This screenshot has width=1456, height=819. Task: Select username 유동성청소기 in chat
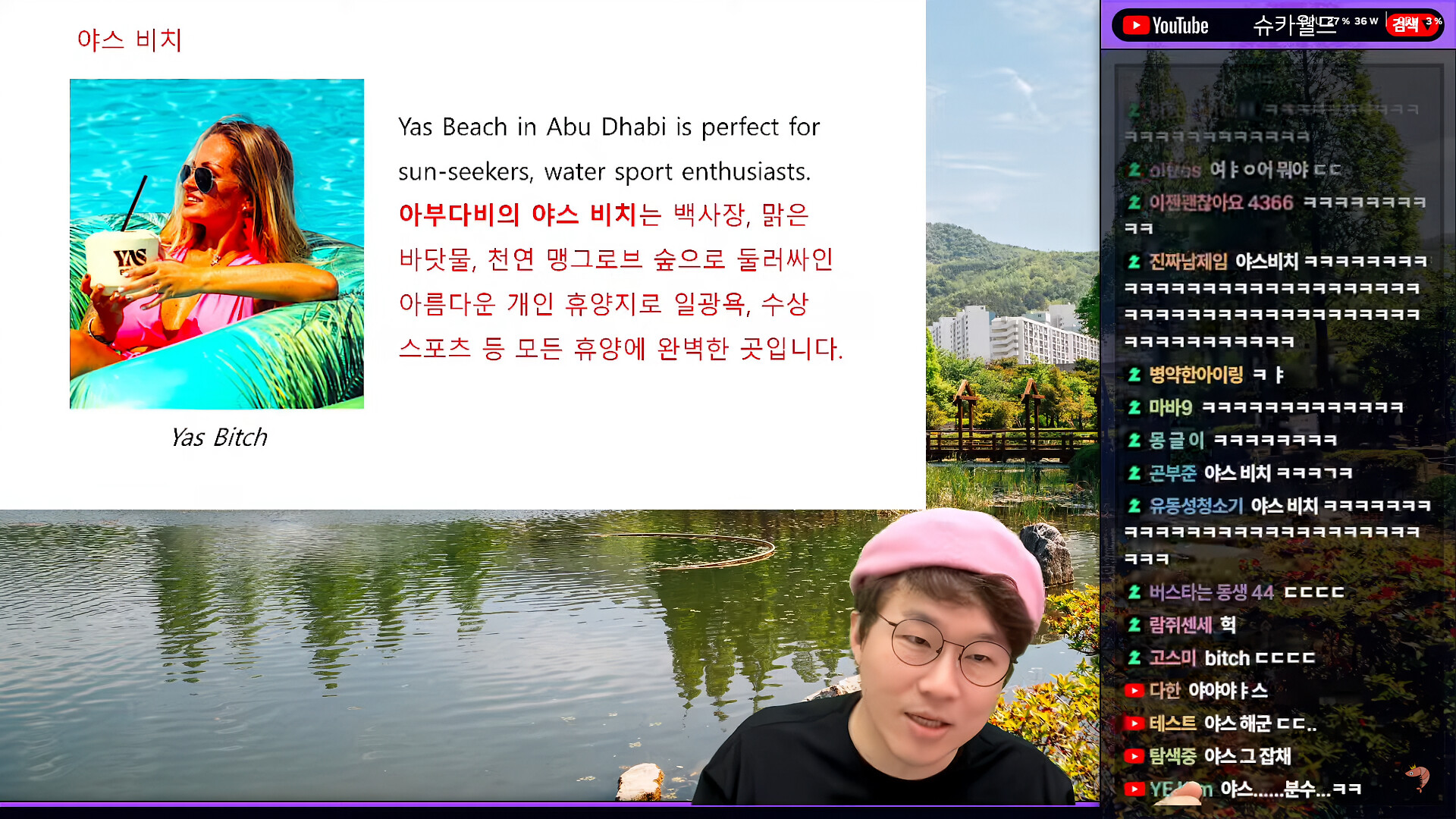click(x=1196, y=506)
